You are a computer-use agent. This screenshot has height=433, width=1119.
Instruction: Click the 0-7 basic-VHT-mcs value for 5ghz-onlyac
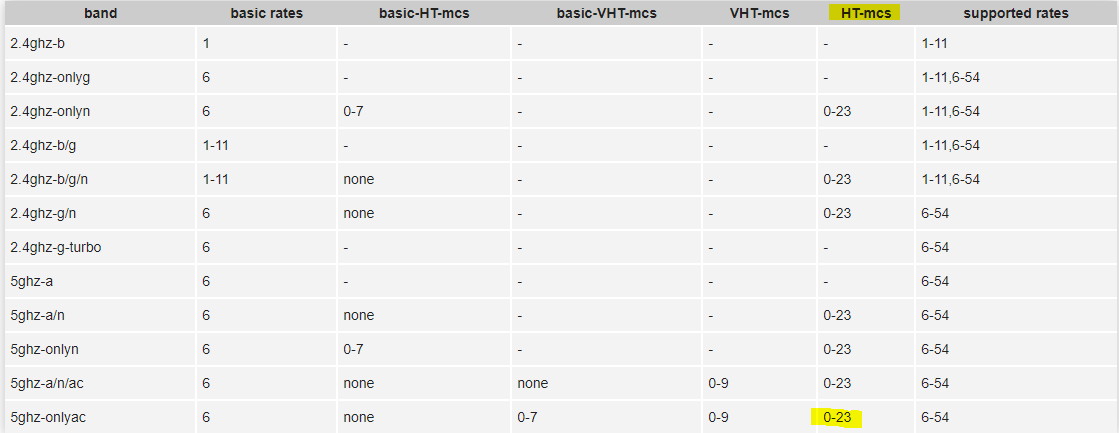click(528, 417)
